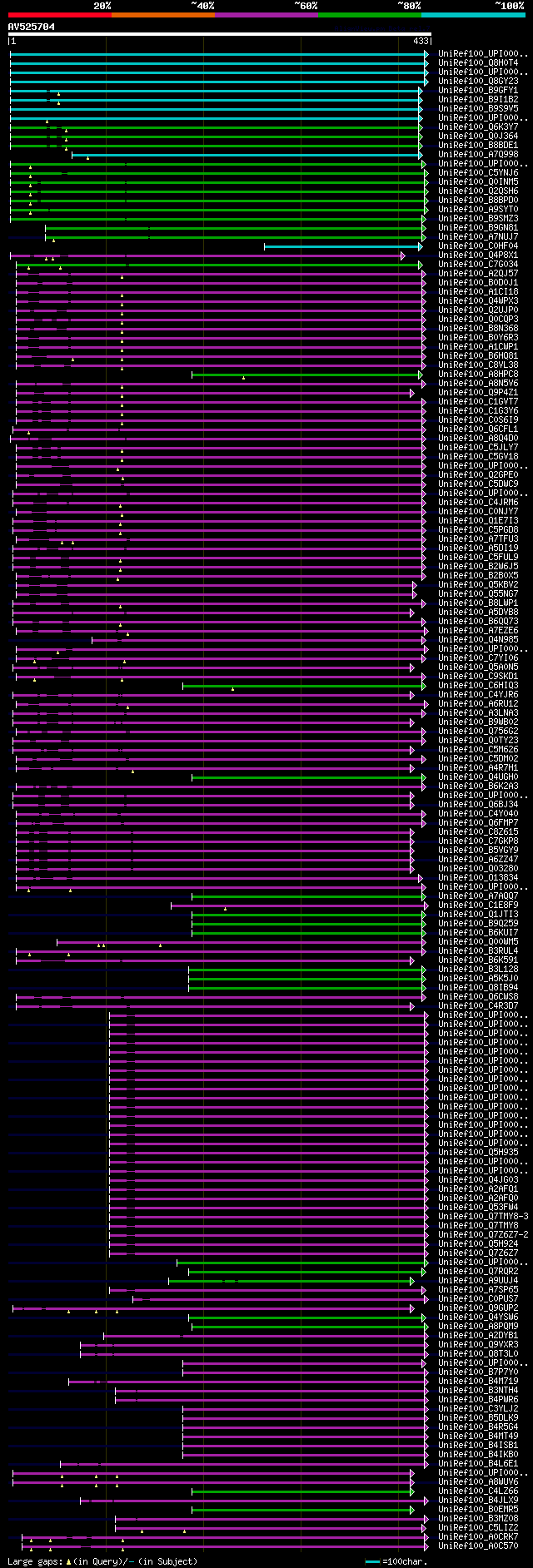Open hit UniRef100_Q8GYZ3

point(478,81)
